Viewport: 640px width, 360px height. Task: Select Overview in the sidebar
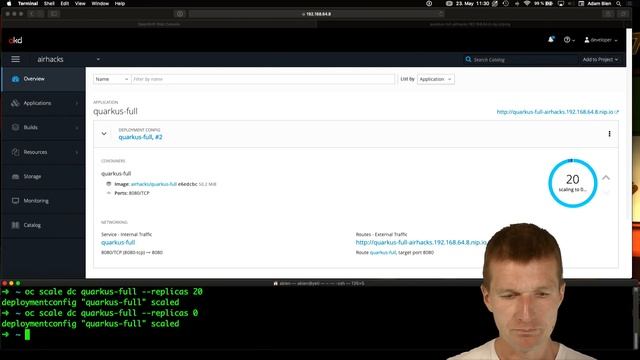[x=43, y=79]
